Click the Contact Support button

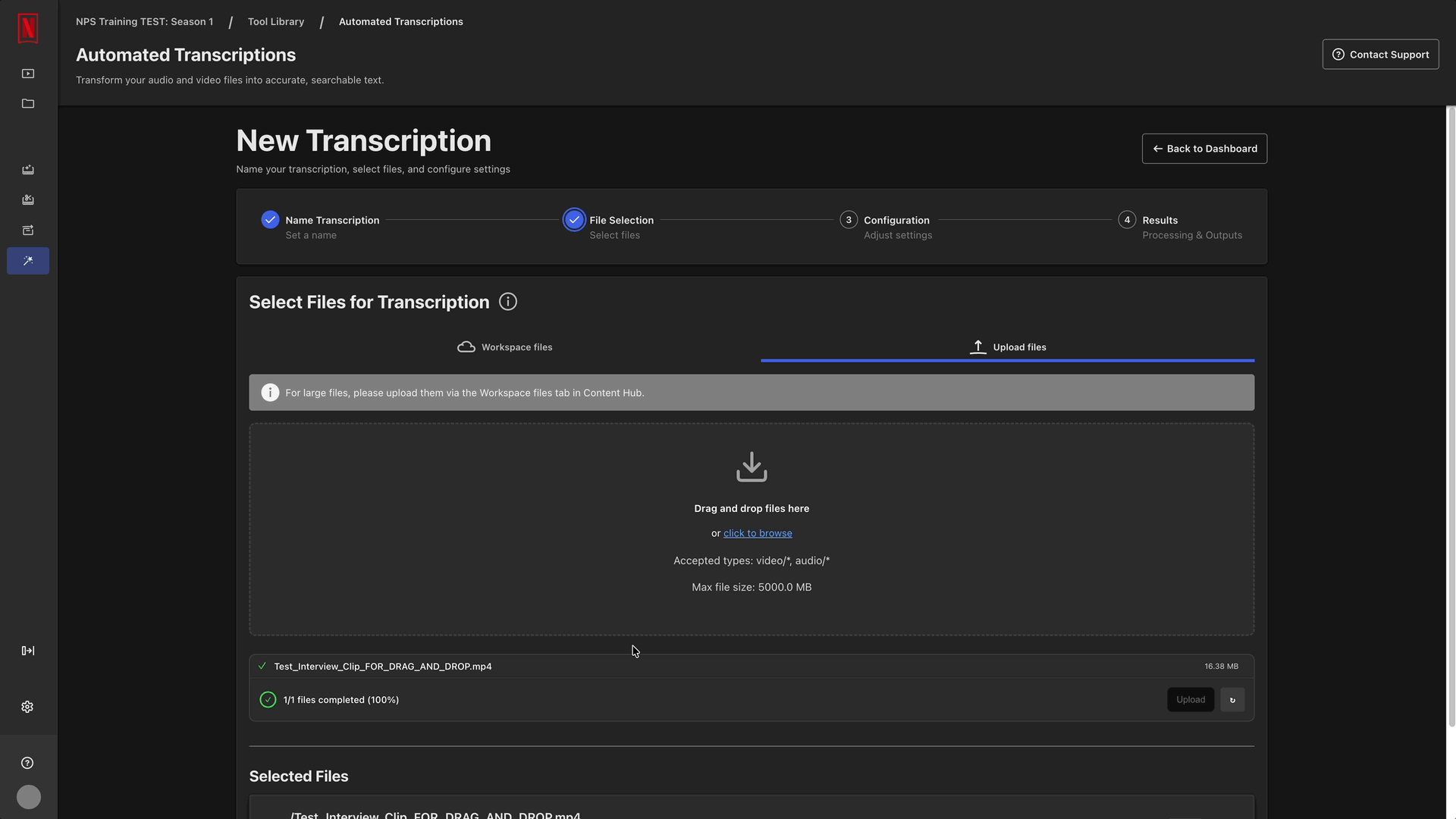coord(1380,55)
